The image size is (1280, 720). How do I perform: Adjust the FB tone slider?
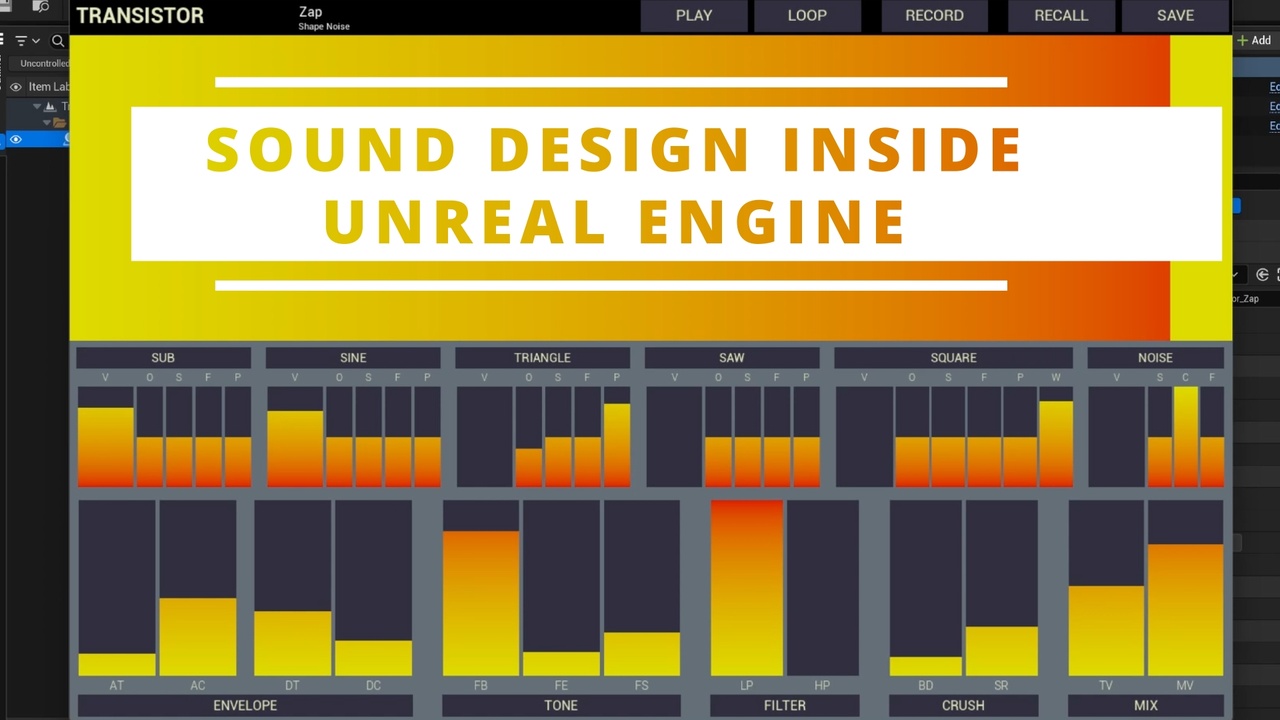(x=481, y=588)
